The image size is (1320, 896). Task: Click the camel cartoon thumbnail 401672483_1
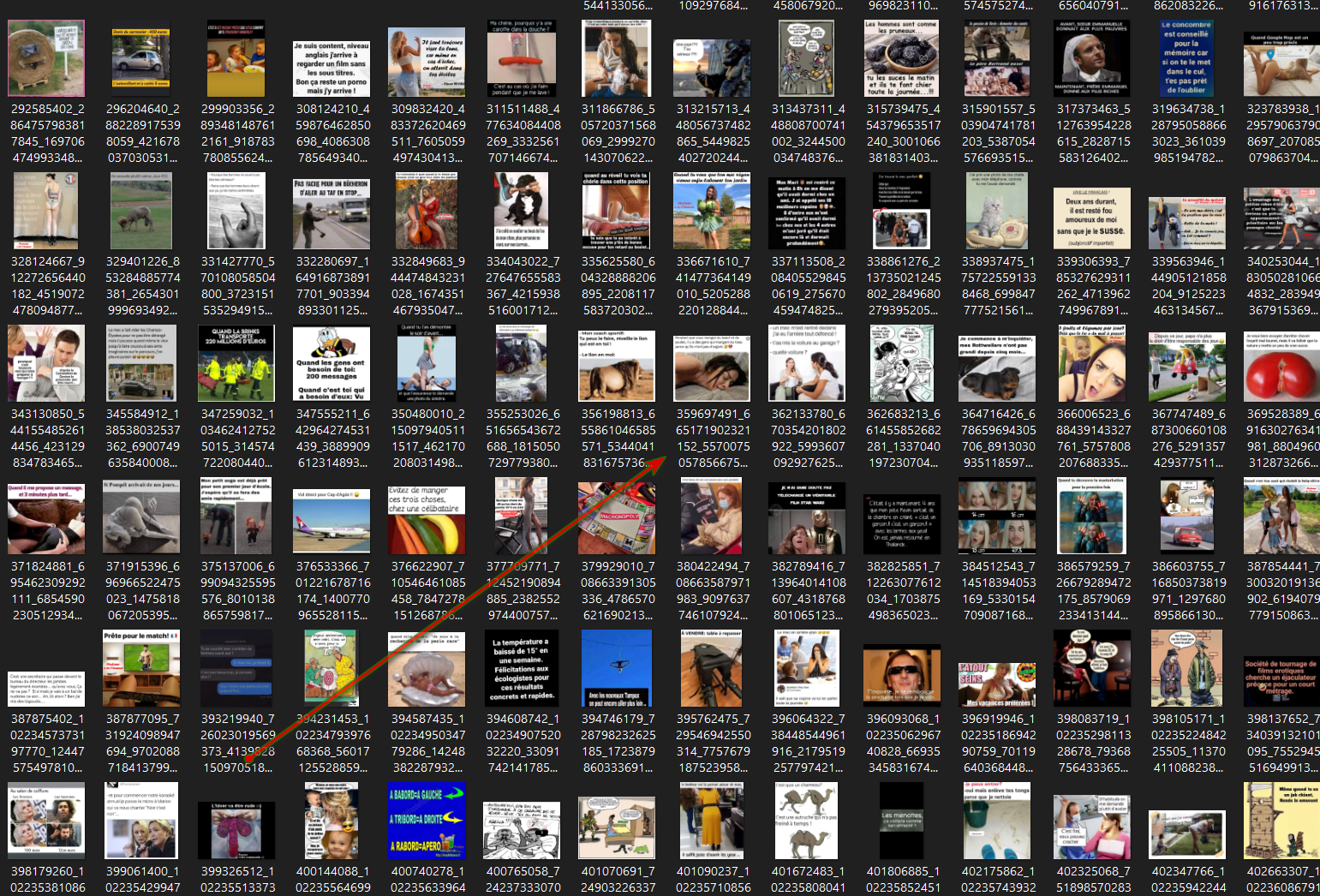tap(806, 821)
